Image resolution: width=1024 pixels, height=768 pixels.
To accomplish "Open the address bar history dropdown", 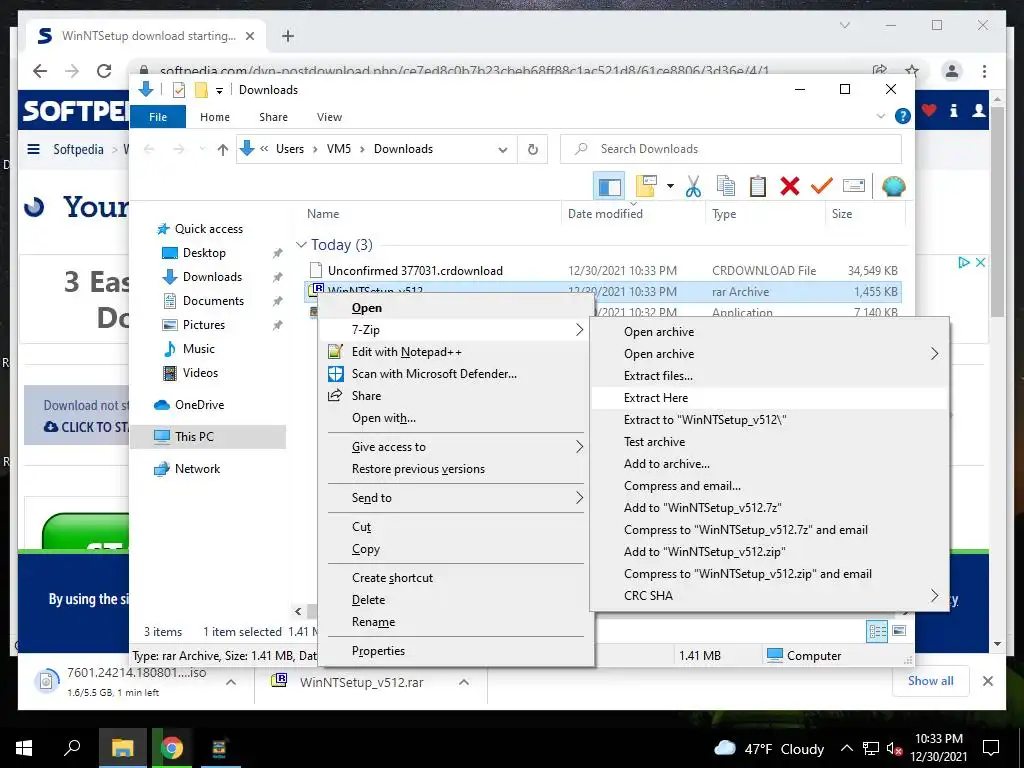I will (503, 150).
